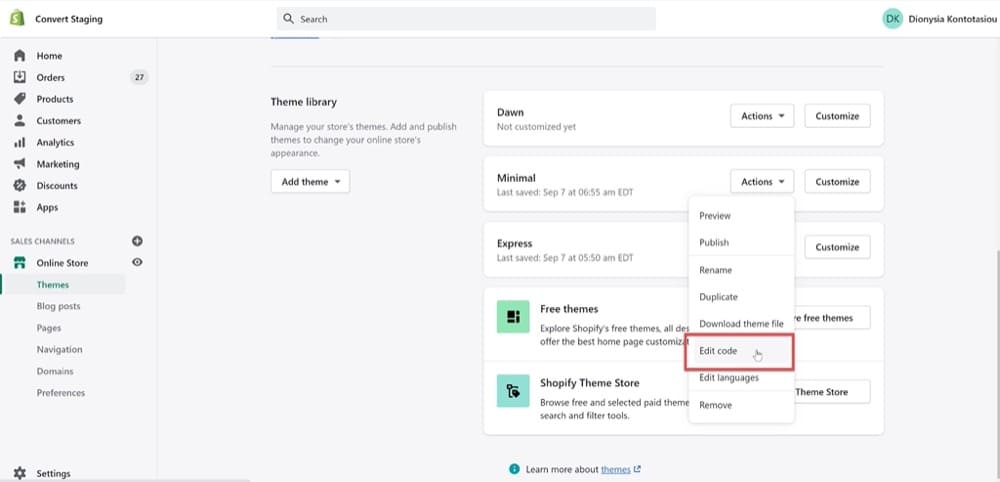Image resolution: width=1000 pixels, height=482 pixels.
Task: Expand the Add theme dropdown
Action: tap(310, 182)
